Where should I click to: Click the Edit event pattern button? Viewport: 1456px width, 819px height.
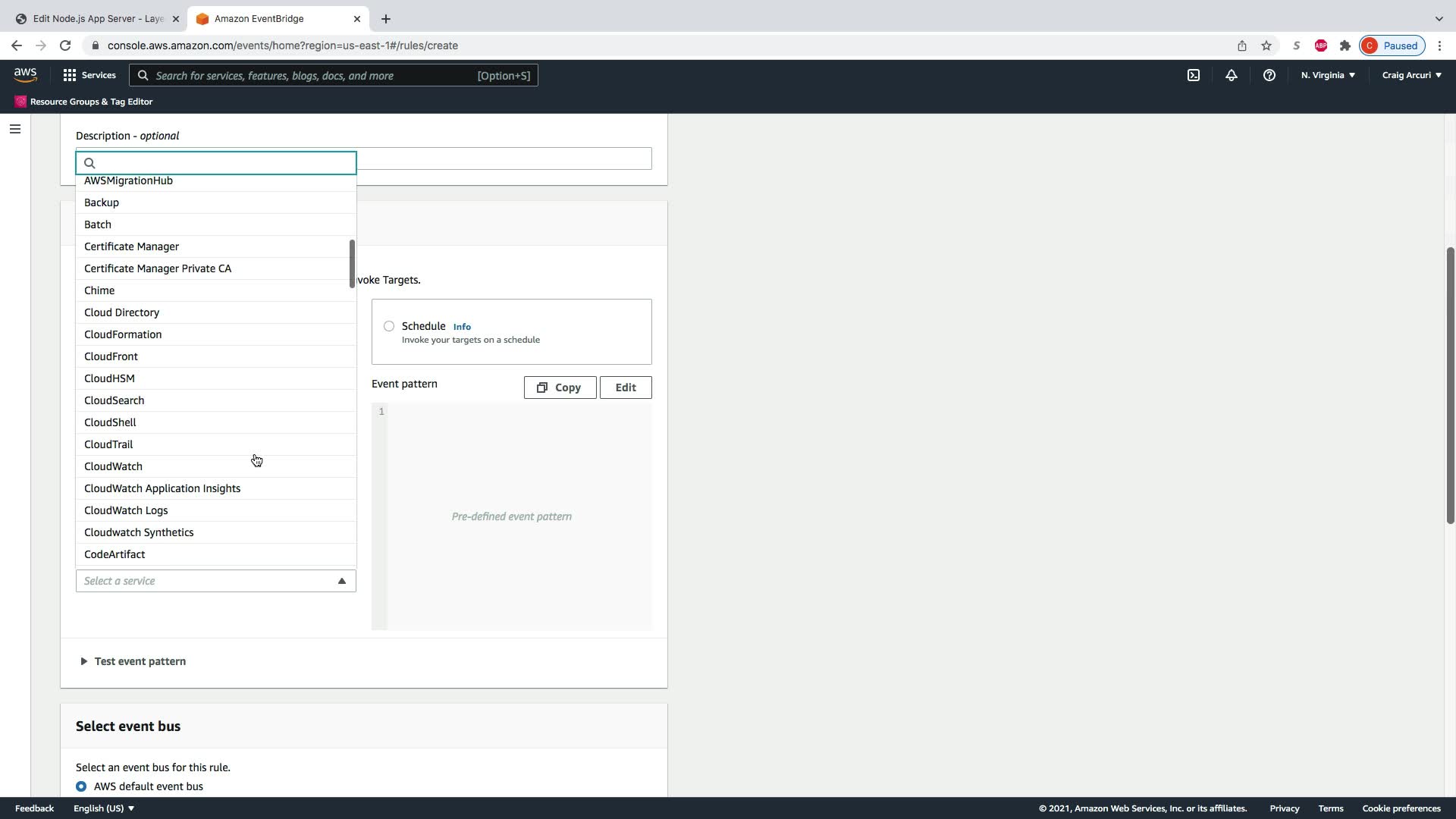626,388
